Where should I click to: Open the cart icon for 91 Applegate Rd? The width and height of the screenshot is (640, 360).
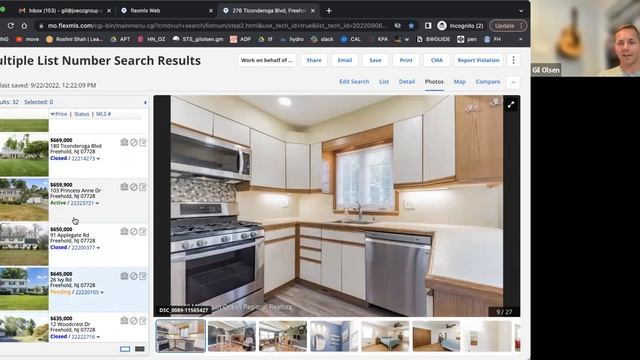tap(124, 231)
